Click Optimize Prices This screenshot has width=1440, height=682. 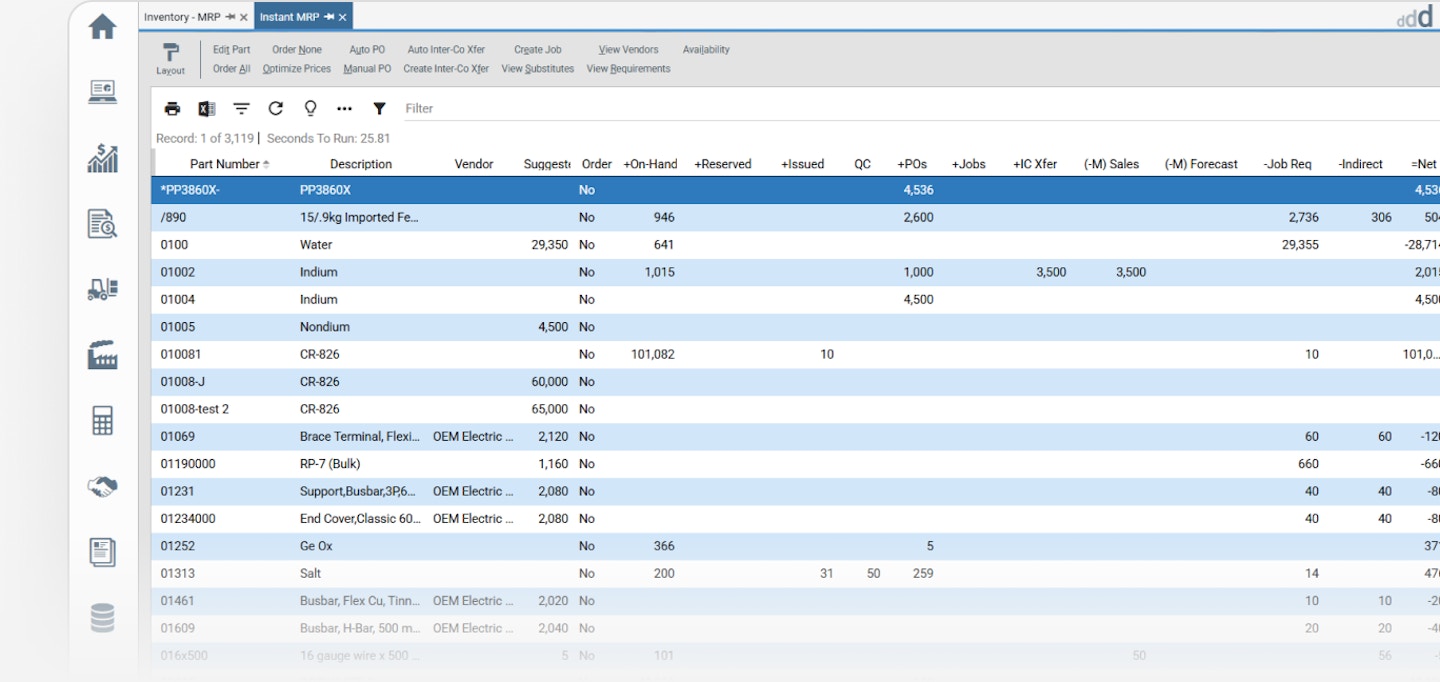click(x=297, y=69)
